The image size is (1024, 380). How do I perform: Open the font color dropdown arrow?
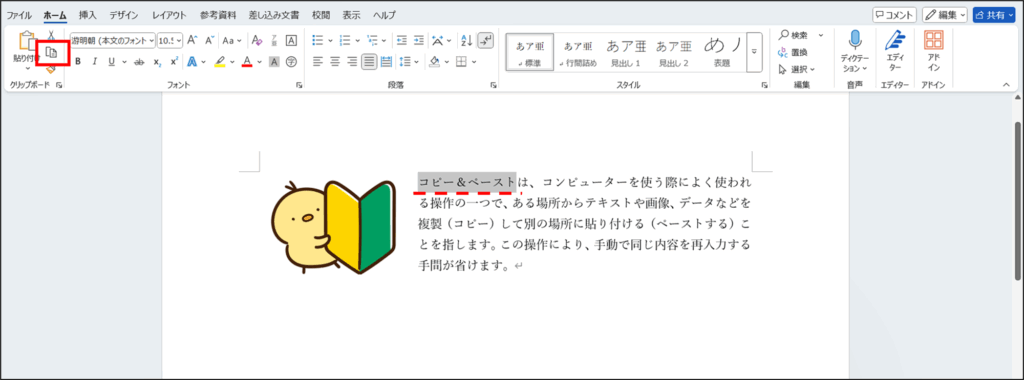[x=259, y=62]
